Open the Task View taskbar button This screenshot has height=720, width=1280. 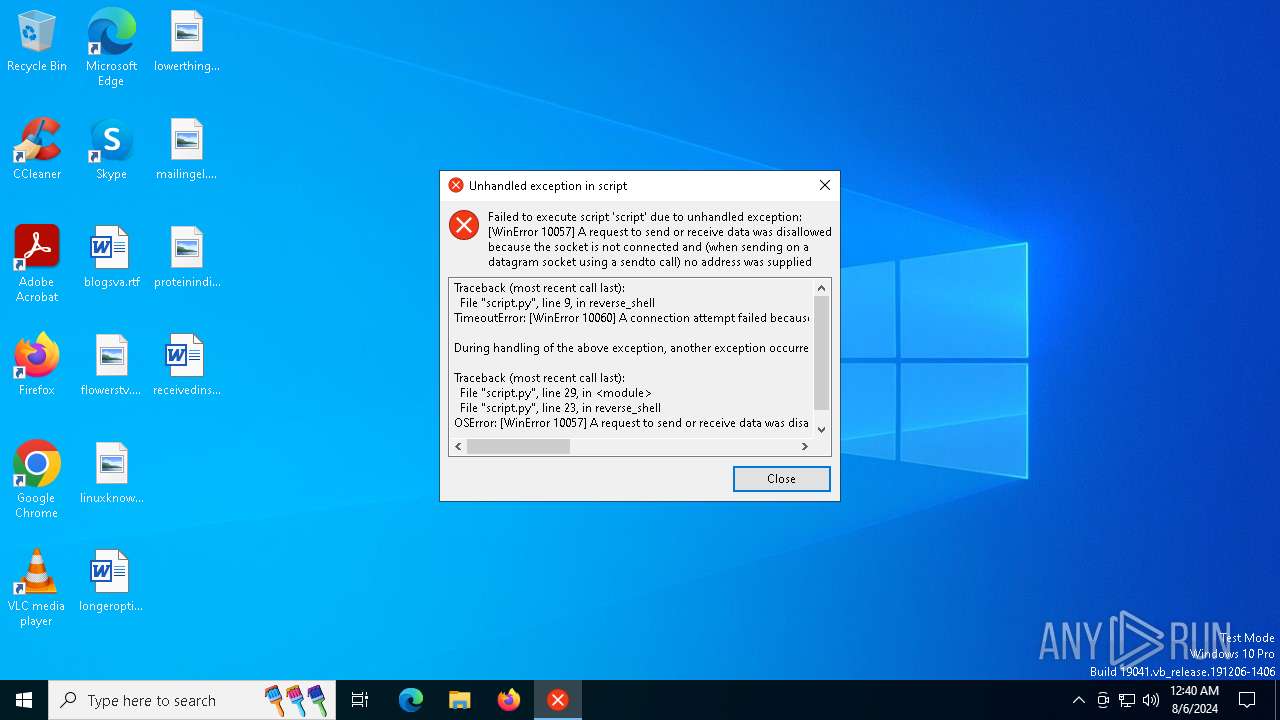point(360,700)
